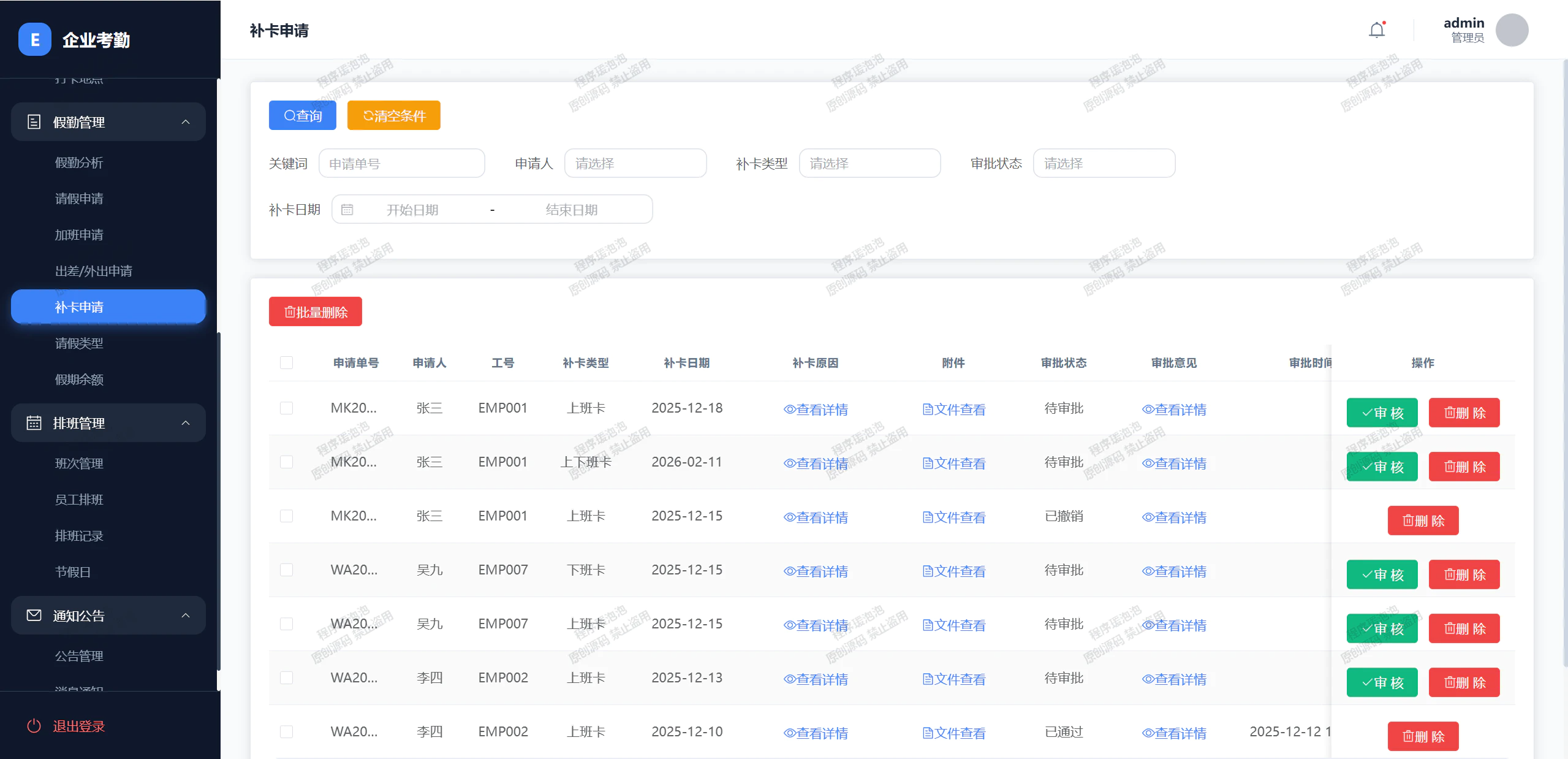Click the red 批量删除 button

point(316,311)
